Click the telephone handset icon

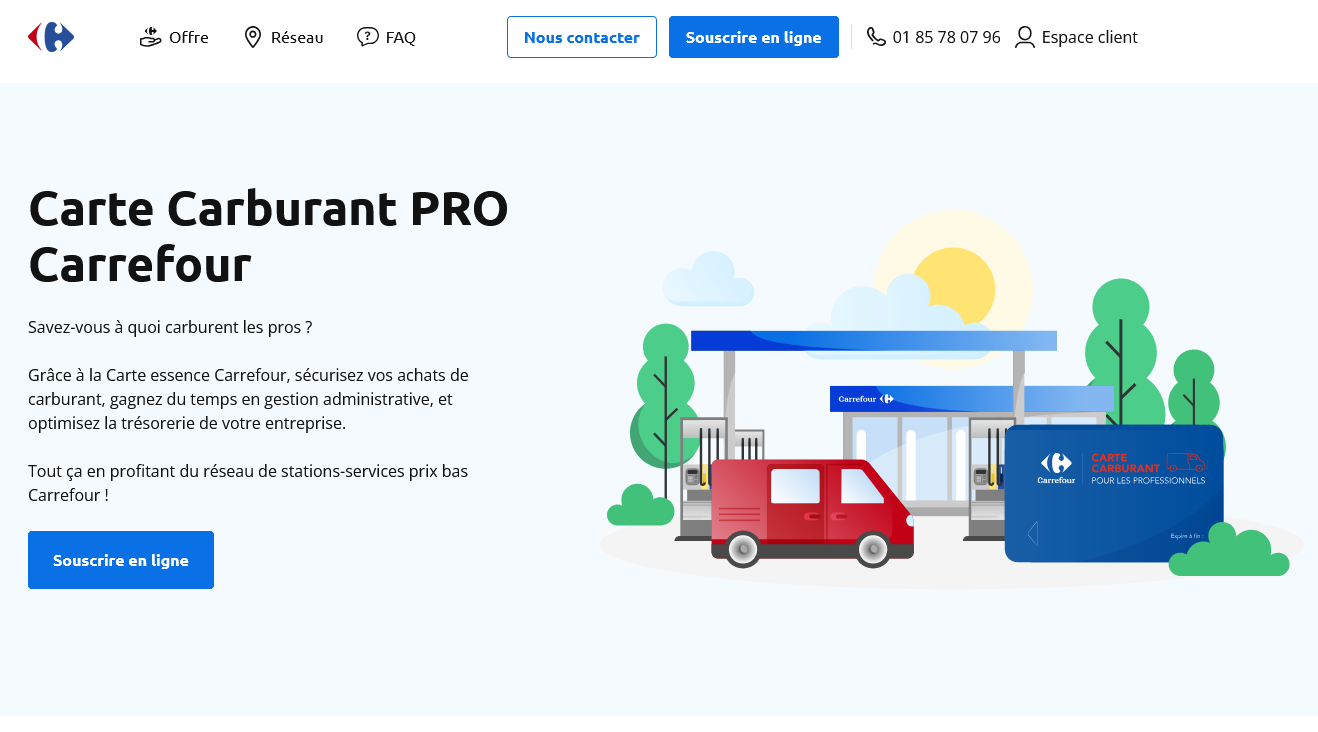click(876, 37)
